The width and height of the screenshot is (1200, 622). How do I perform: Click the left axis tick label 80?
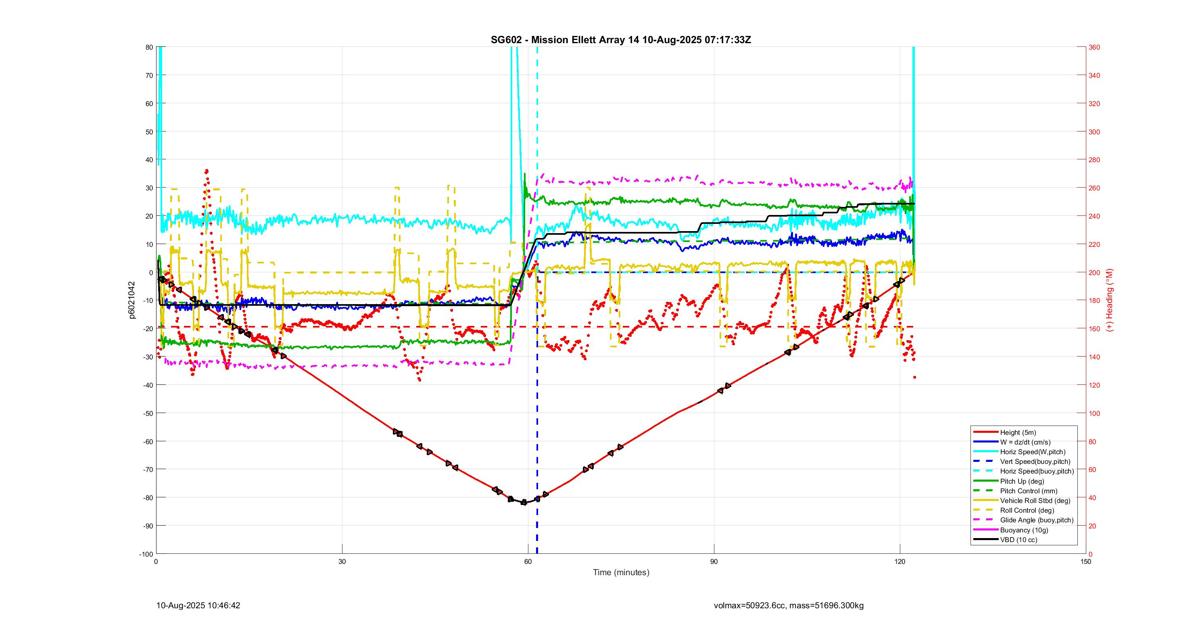click(148, 47)
